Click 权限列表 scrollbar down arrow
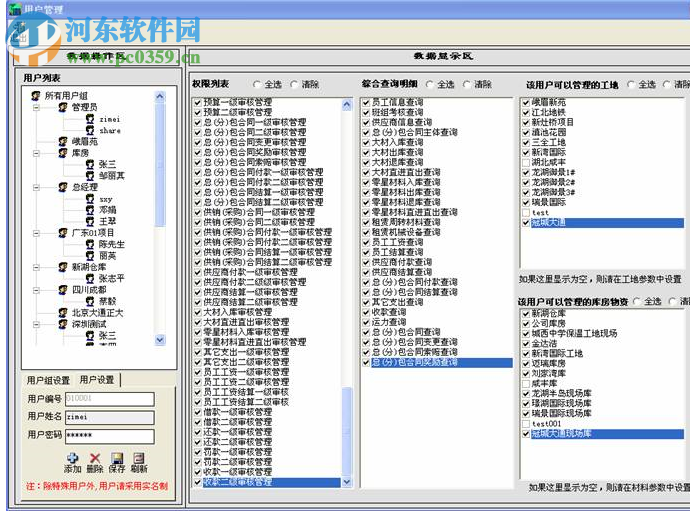This screenshot has height=511, width=690. tap(347, 482)
